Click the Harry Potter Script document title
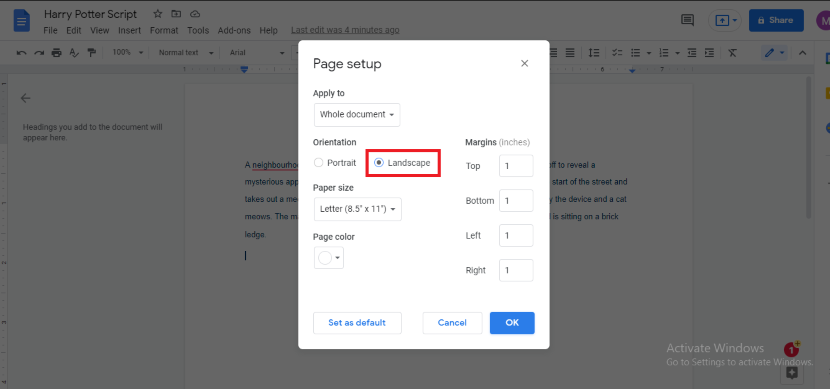 91,14
